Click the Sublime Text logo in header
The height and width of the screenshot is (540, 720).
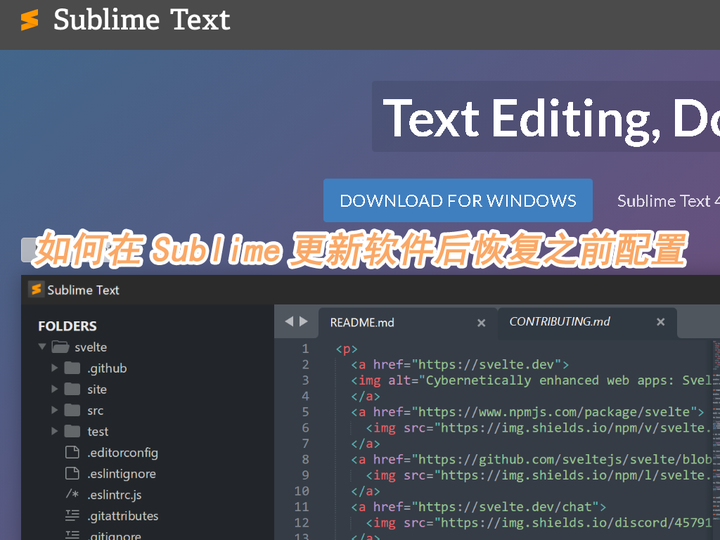(30, 19)
